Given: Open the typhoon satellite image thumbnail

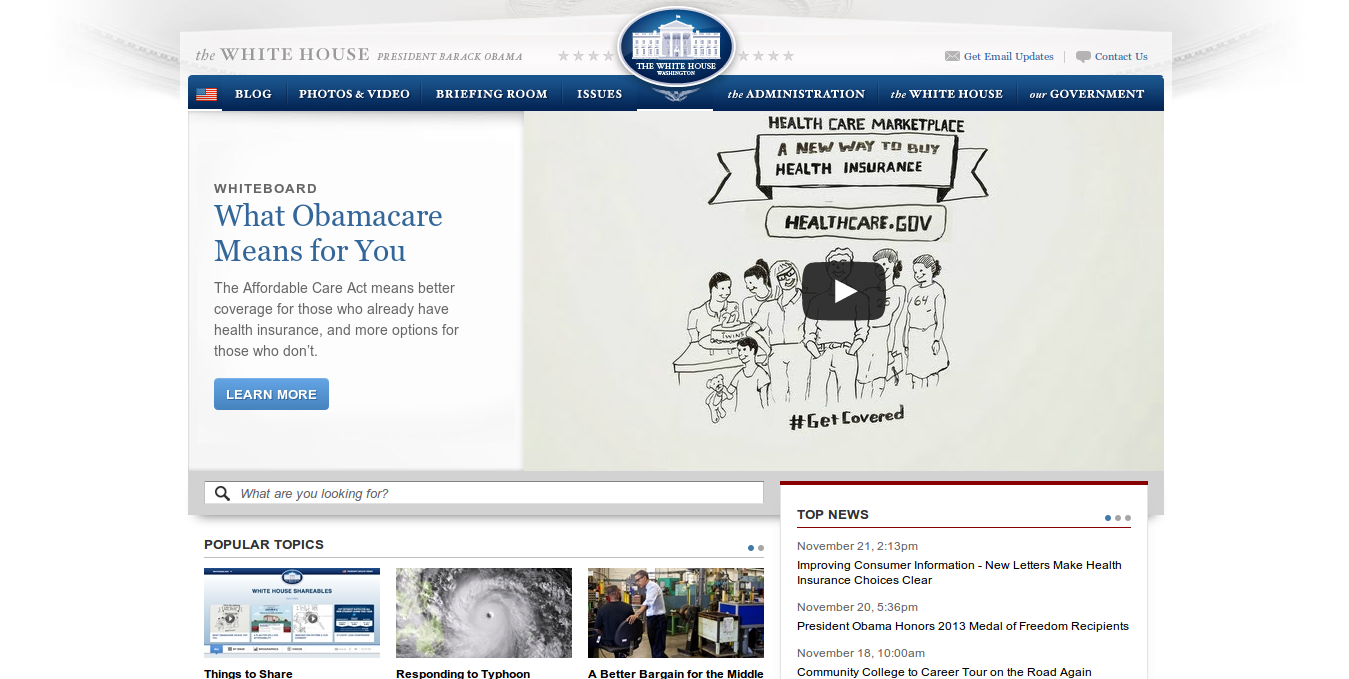Looking at the screenshot, I should [x=484, y=612].
